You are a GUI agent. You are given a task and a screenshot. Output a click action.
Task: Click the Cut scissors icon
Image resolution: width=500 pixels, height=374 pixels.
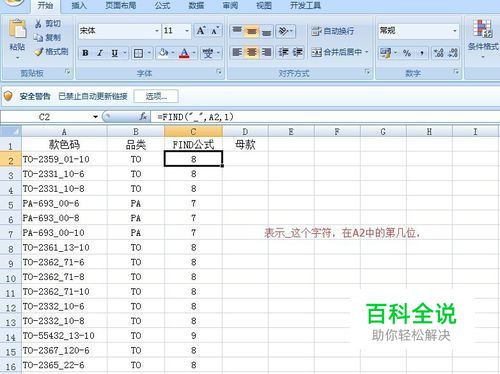coord(39,23)
